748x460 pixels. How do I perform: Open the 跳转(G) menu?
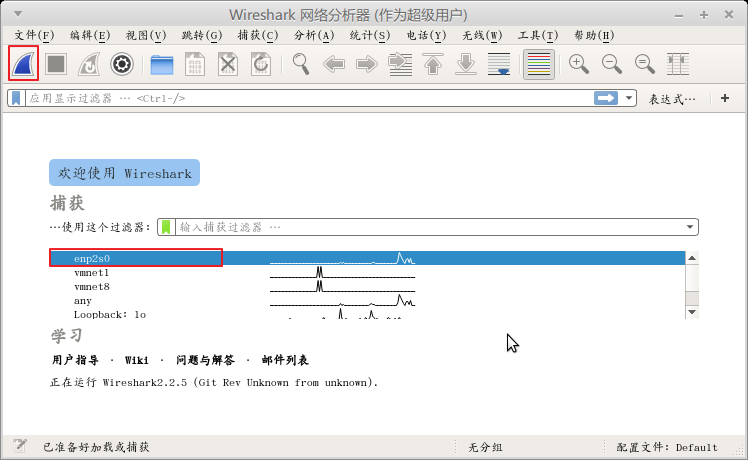coord(202,35)
